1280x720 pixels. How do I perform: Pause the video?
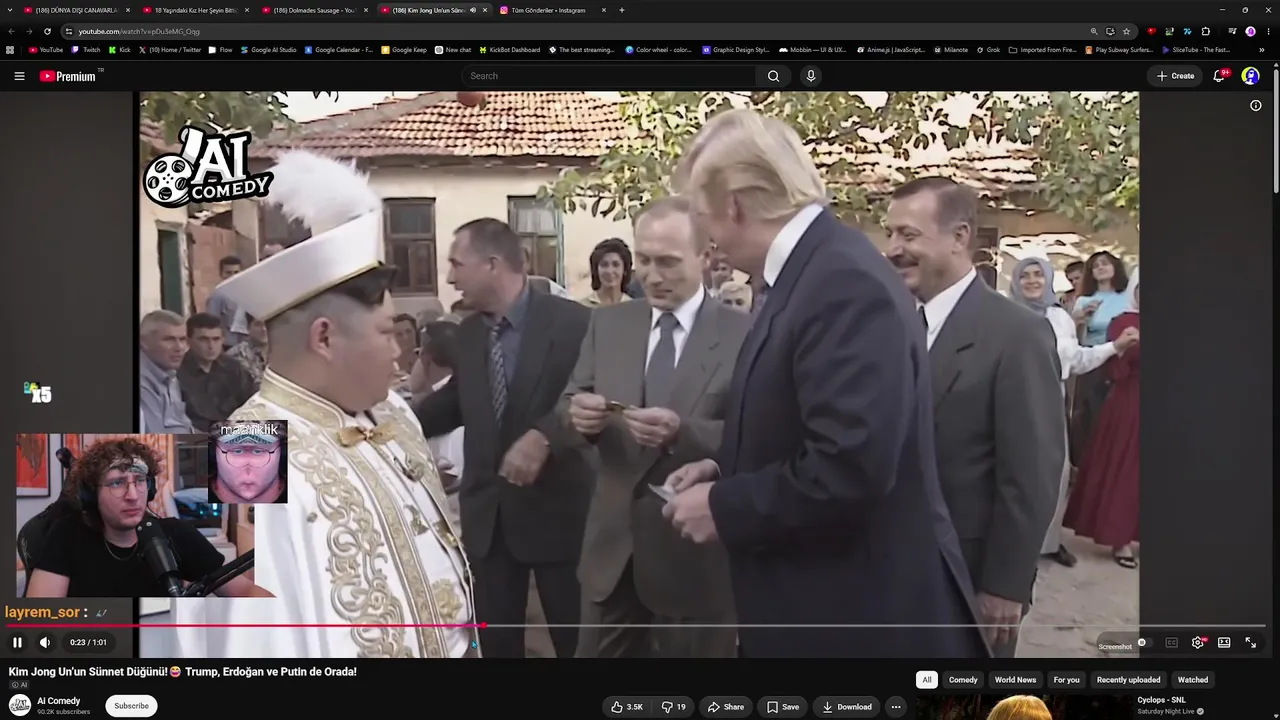(x=17, y=642)
